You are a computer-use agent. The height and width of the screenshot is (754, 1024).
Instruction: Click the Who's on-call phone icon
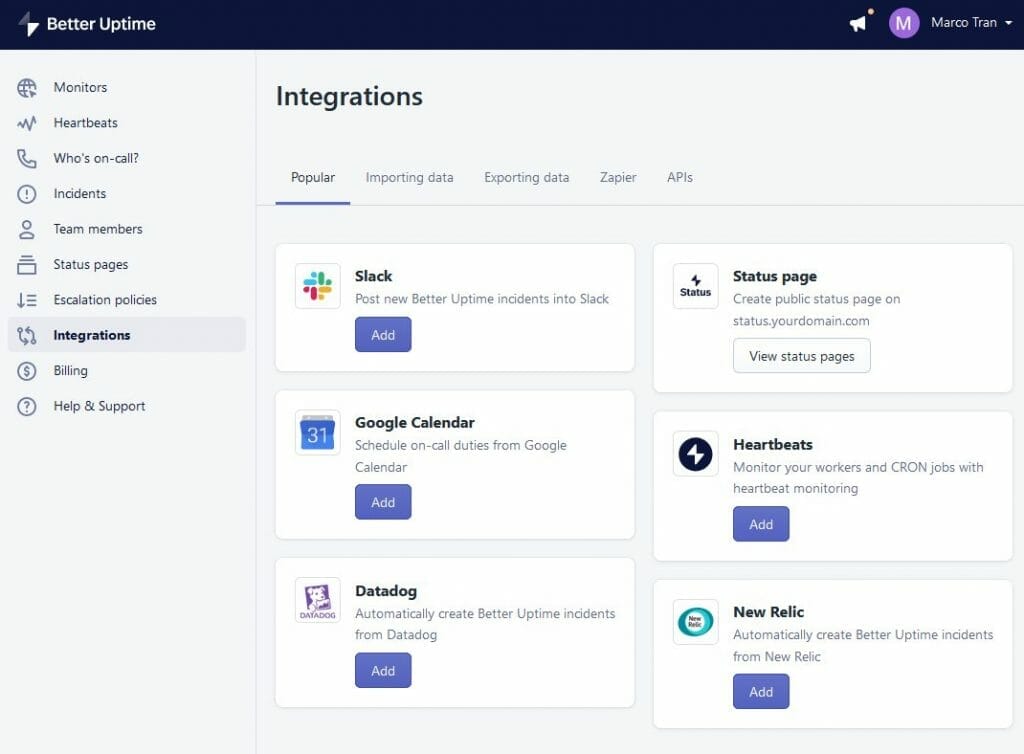pyautogui.click(x=25, y=158)
